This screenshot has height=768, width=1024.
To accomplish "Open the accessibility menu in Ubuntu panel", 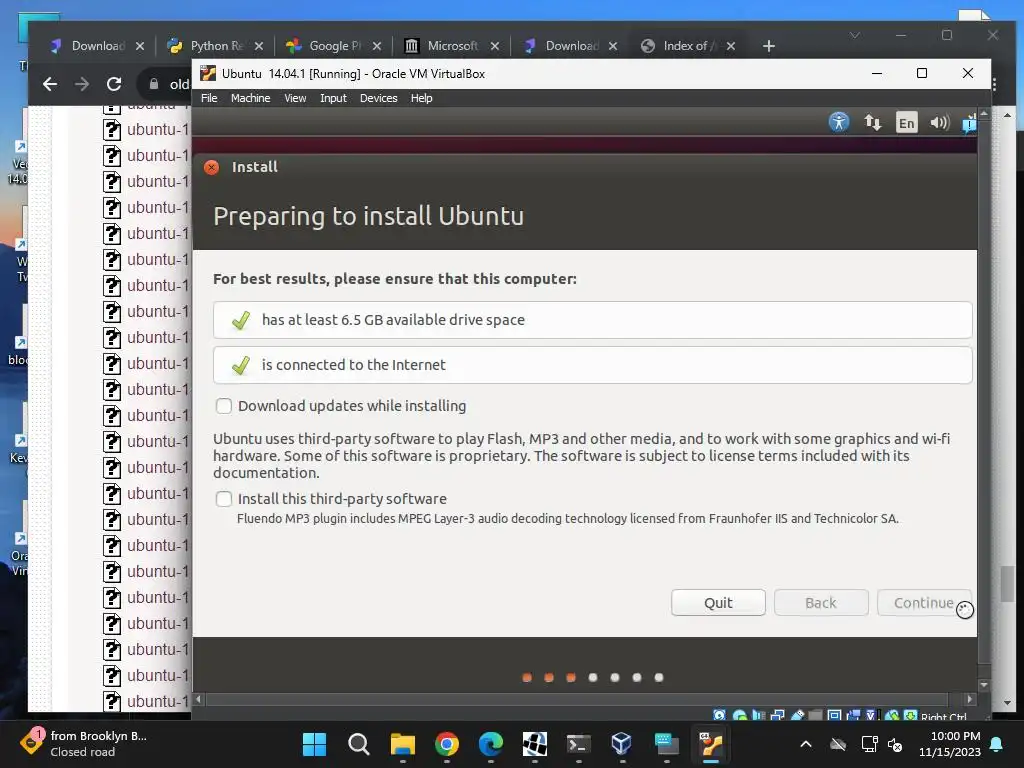I will click(x=839, y=122).
